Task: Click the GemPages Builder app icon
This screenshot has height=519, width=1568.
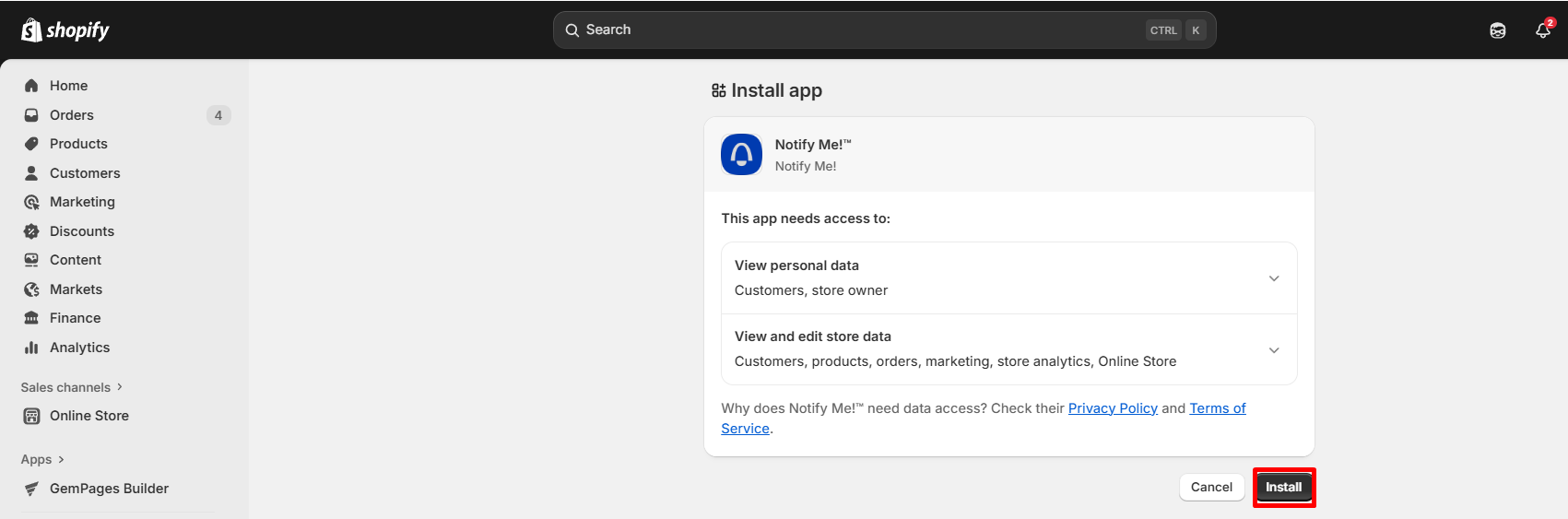Action: (31, 489)
